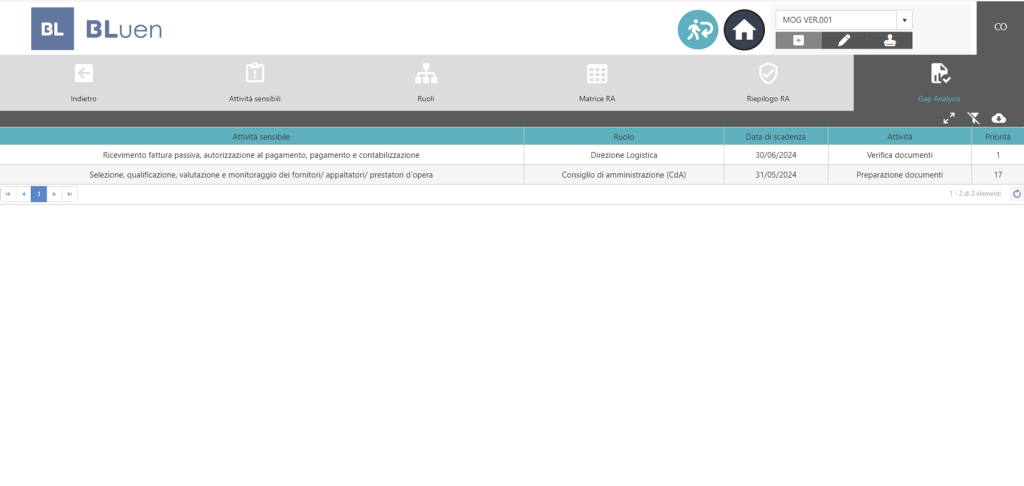
Task: Clear filters with funnel icon
Action: pyautogui.click(x=974, y=118)
